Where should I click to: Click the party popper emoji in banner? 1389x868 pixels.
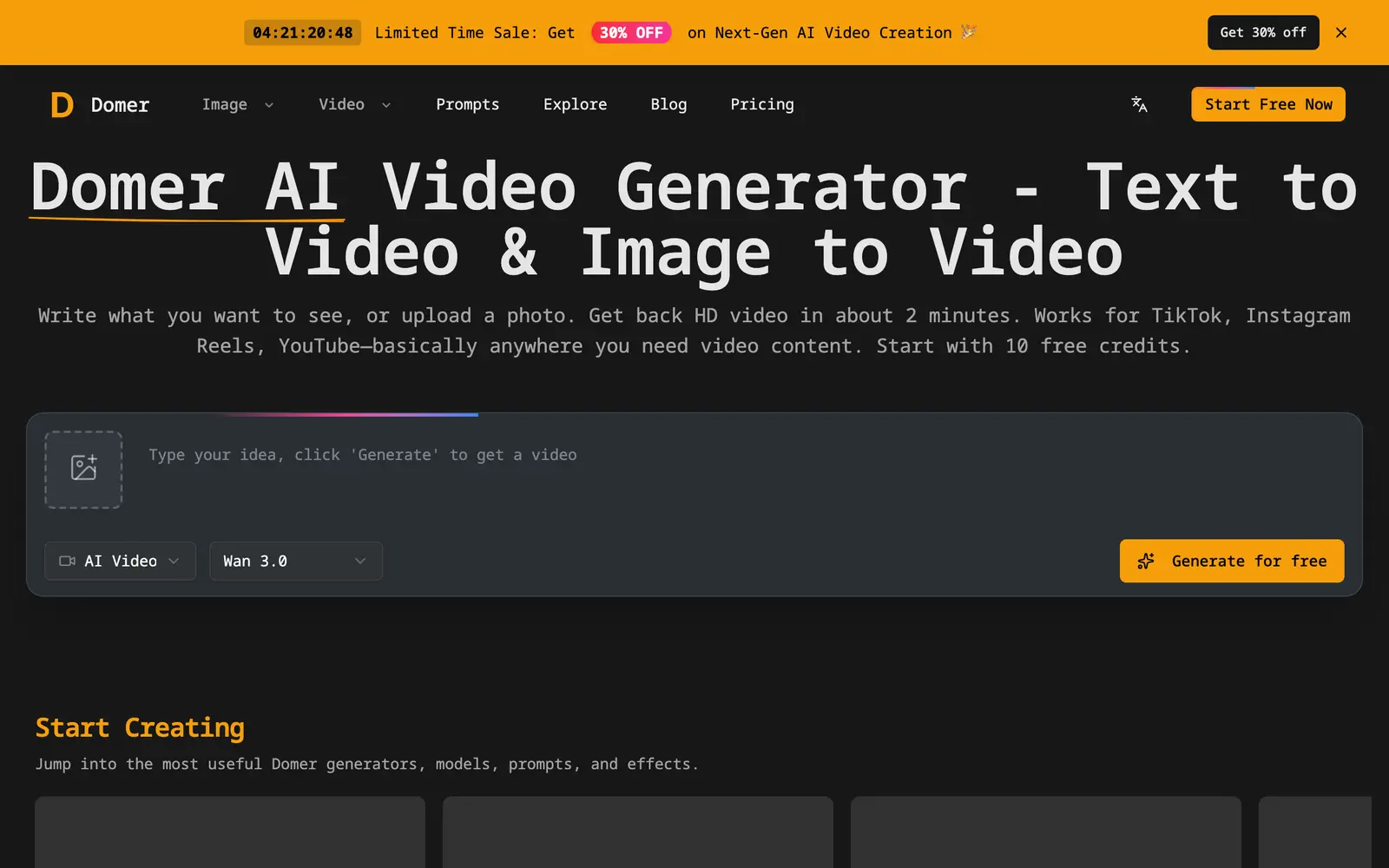tap(969, 32)
